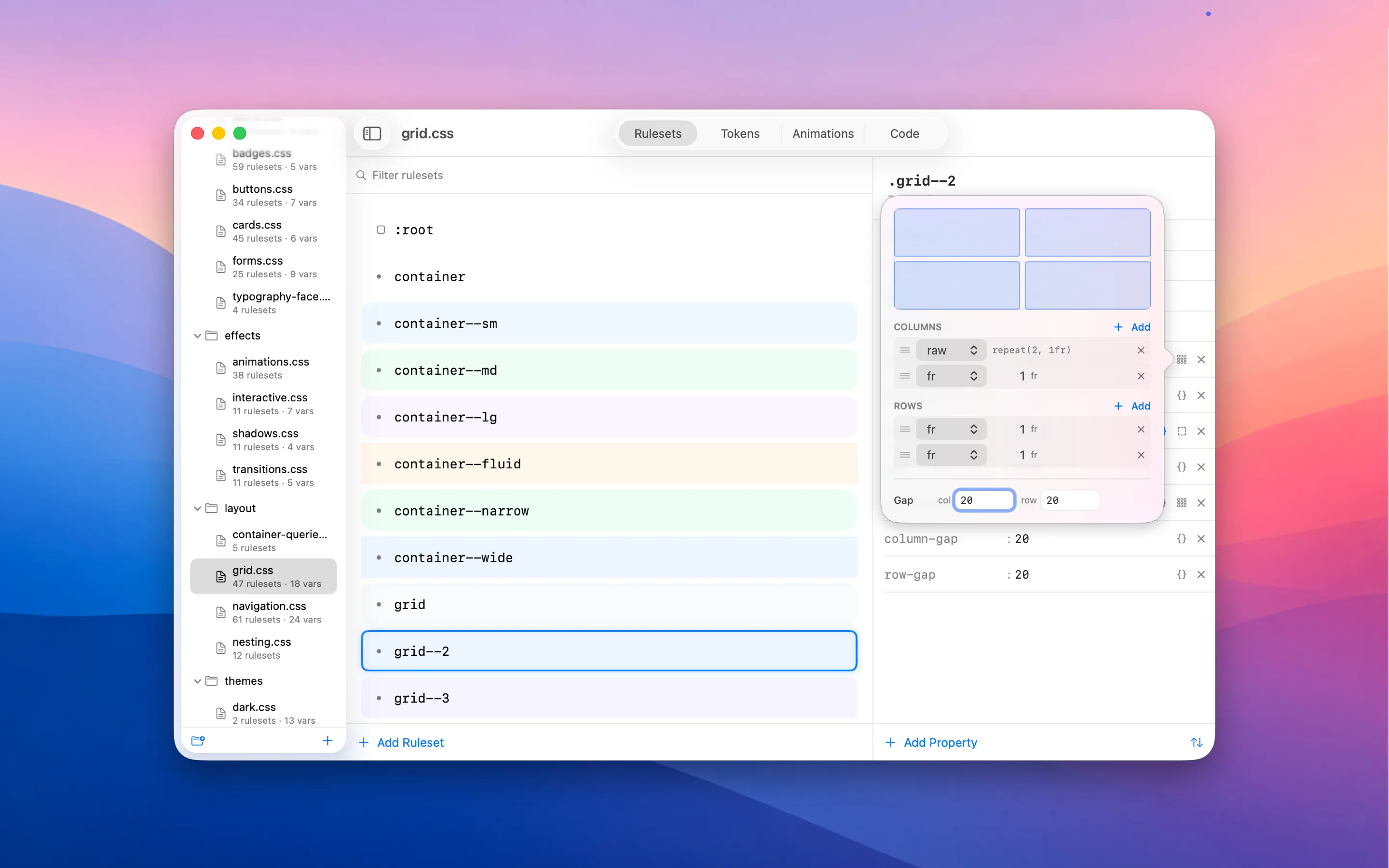Click the braces icon on column-gap row

click(1181, 539)
